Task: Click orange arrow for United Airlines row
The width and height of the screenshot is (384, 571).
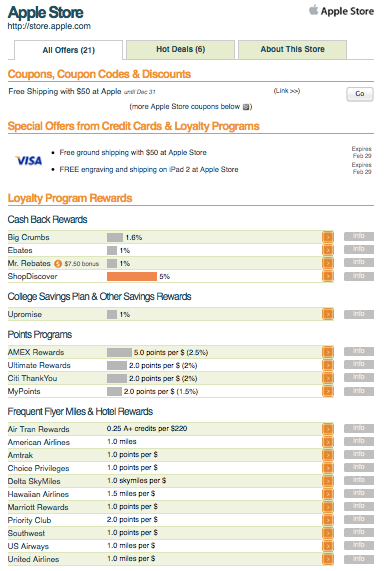Action: pyautogui.click(x=328, y=559)
